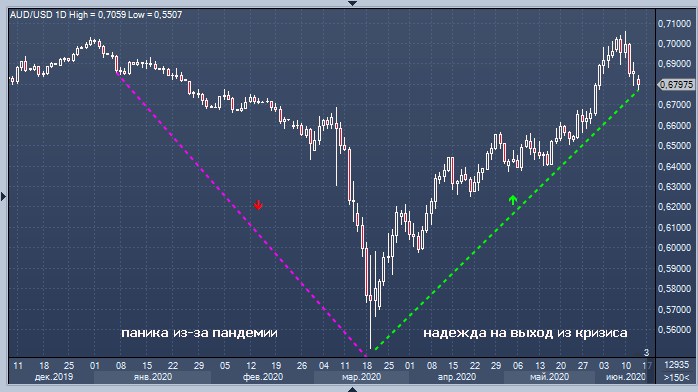The height and width of the screenshot is (392, 698).
Task: Click the date label 27 on time axis
Action: click(x=583, y=366)
